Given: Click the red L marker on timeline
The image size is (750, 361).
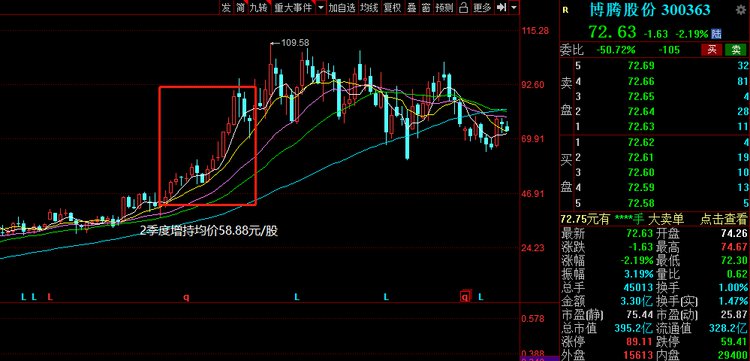Looking at the screenshot, I should coord(50,297).
